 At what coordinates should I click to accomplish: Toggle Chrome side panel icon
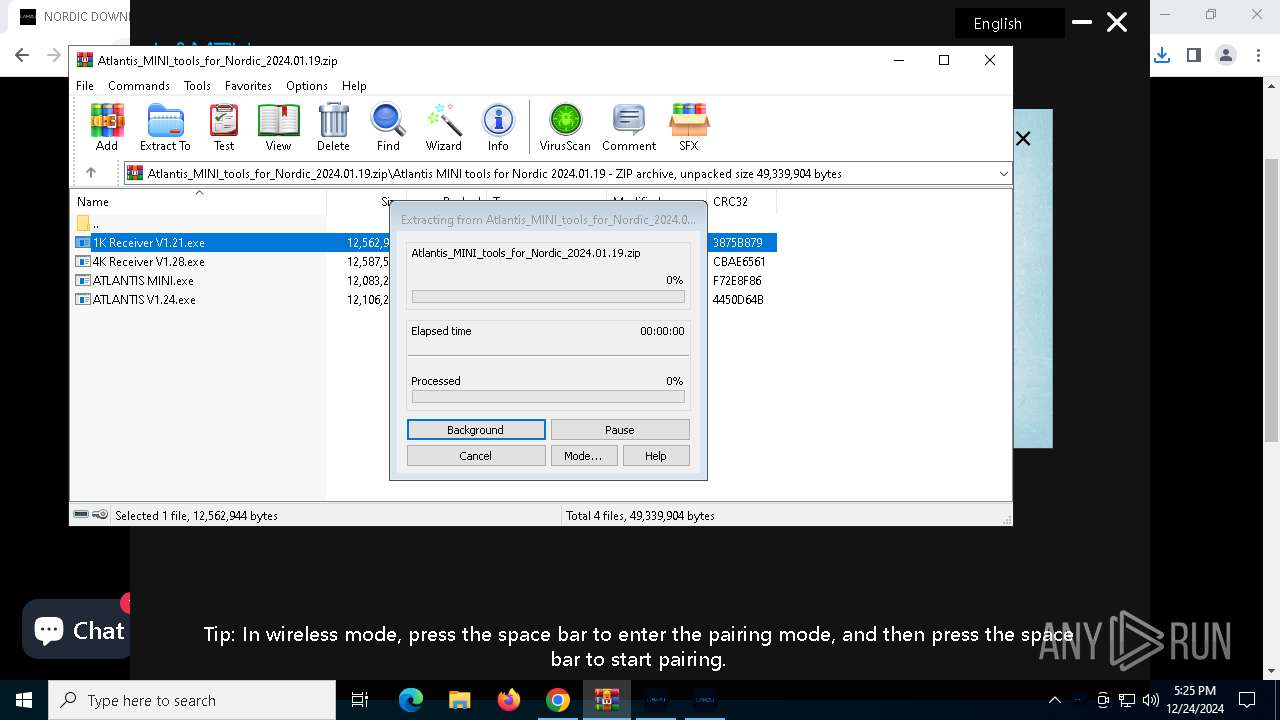[x=1194, y=55]
